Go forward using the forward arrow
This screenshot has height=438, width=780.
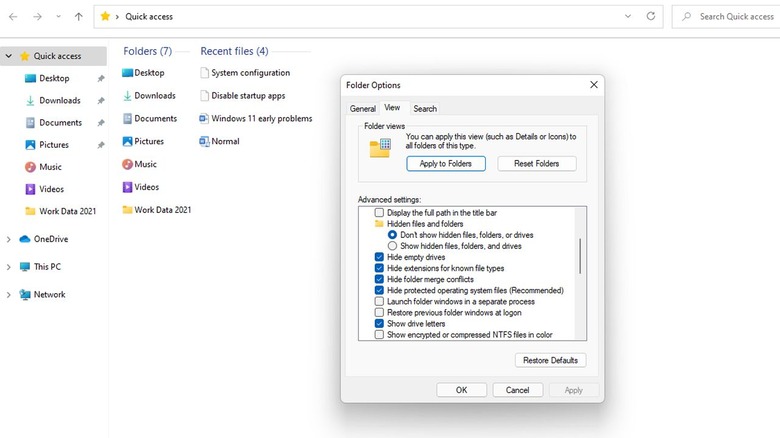37,16
